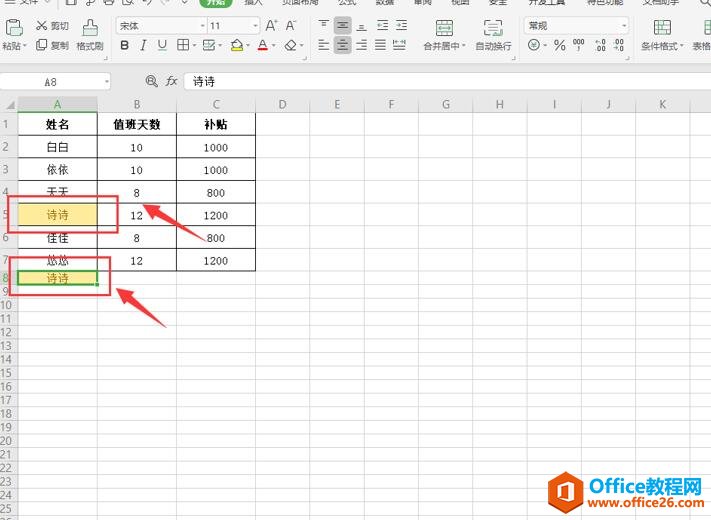Decrease font size with the A- icon
The width and height of the screenshot is (711, 520).
pos(291,26)
